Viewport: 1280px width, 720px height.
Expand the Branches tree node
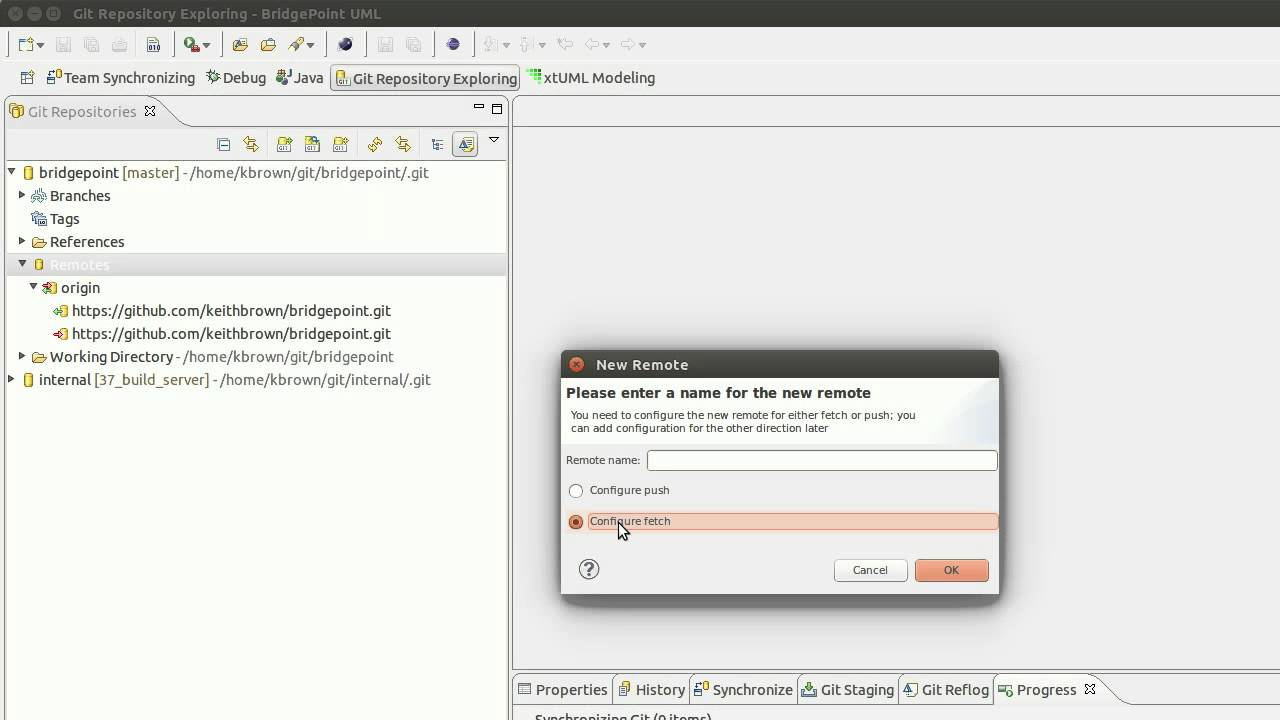click(x=22, y=195)
